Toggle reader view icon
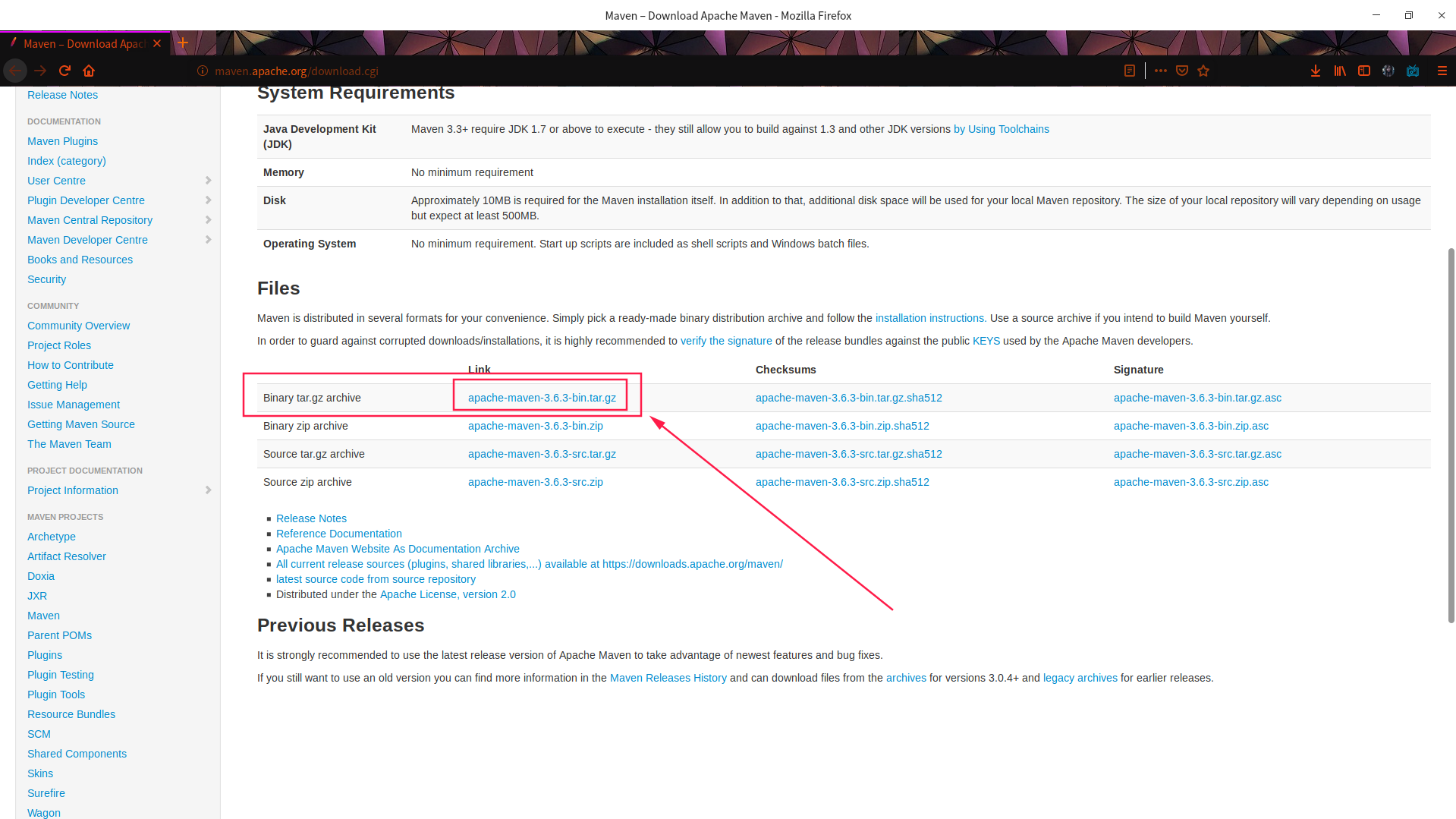Viewport: 1456px width, 819px height. 1130,71
